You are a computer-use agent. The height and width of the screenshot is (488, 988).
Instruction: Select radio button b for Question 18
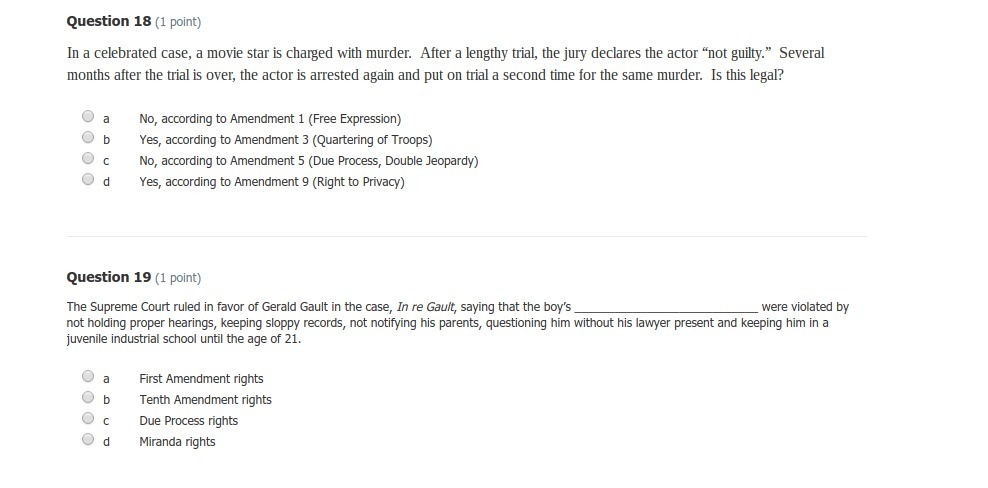click(x=88, y=138)
